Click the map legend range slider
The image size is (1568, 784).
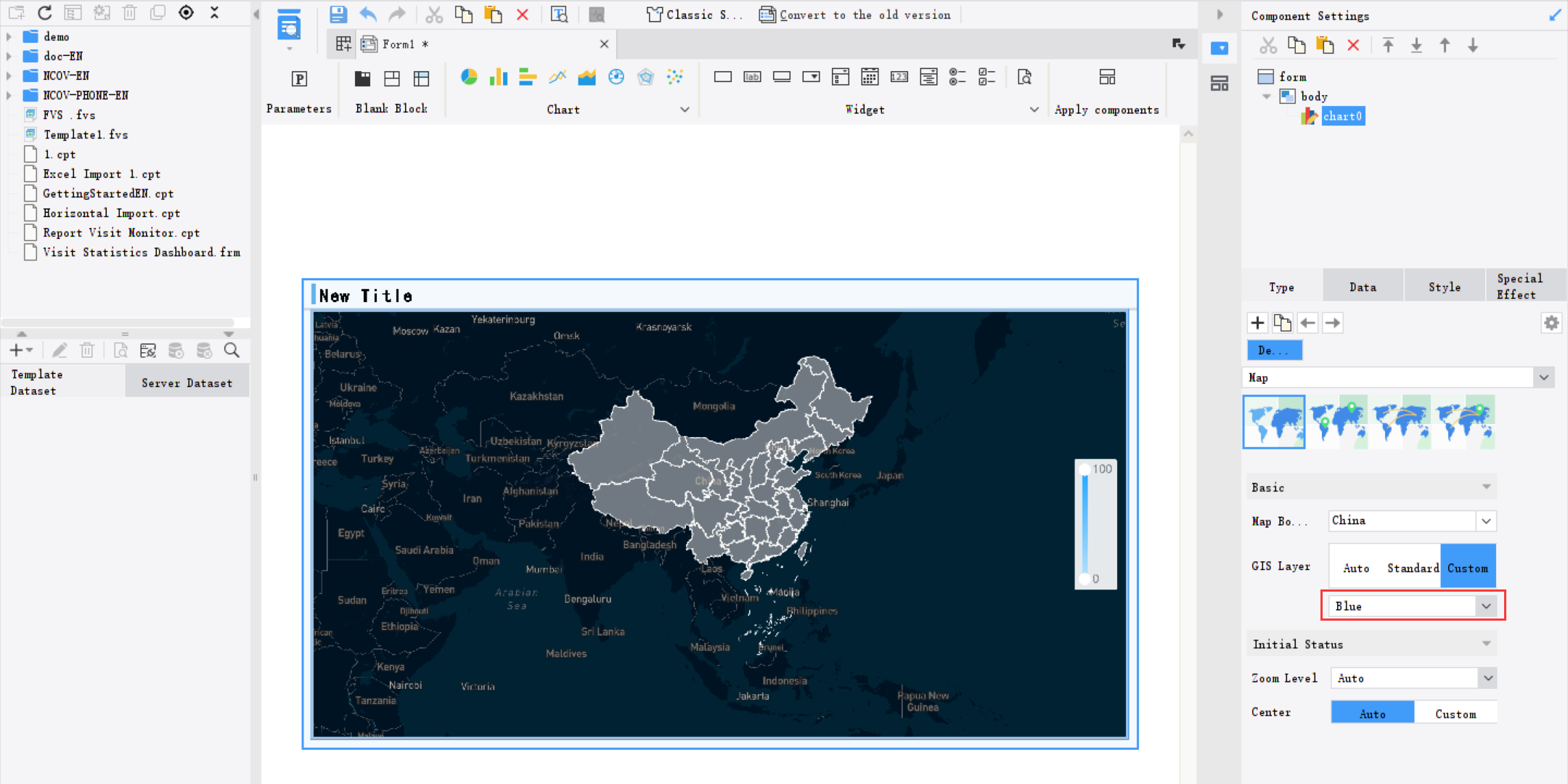1085,523
